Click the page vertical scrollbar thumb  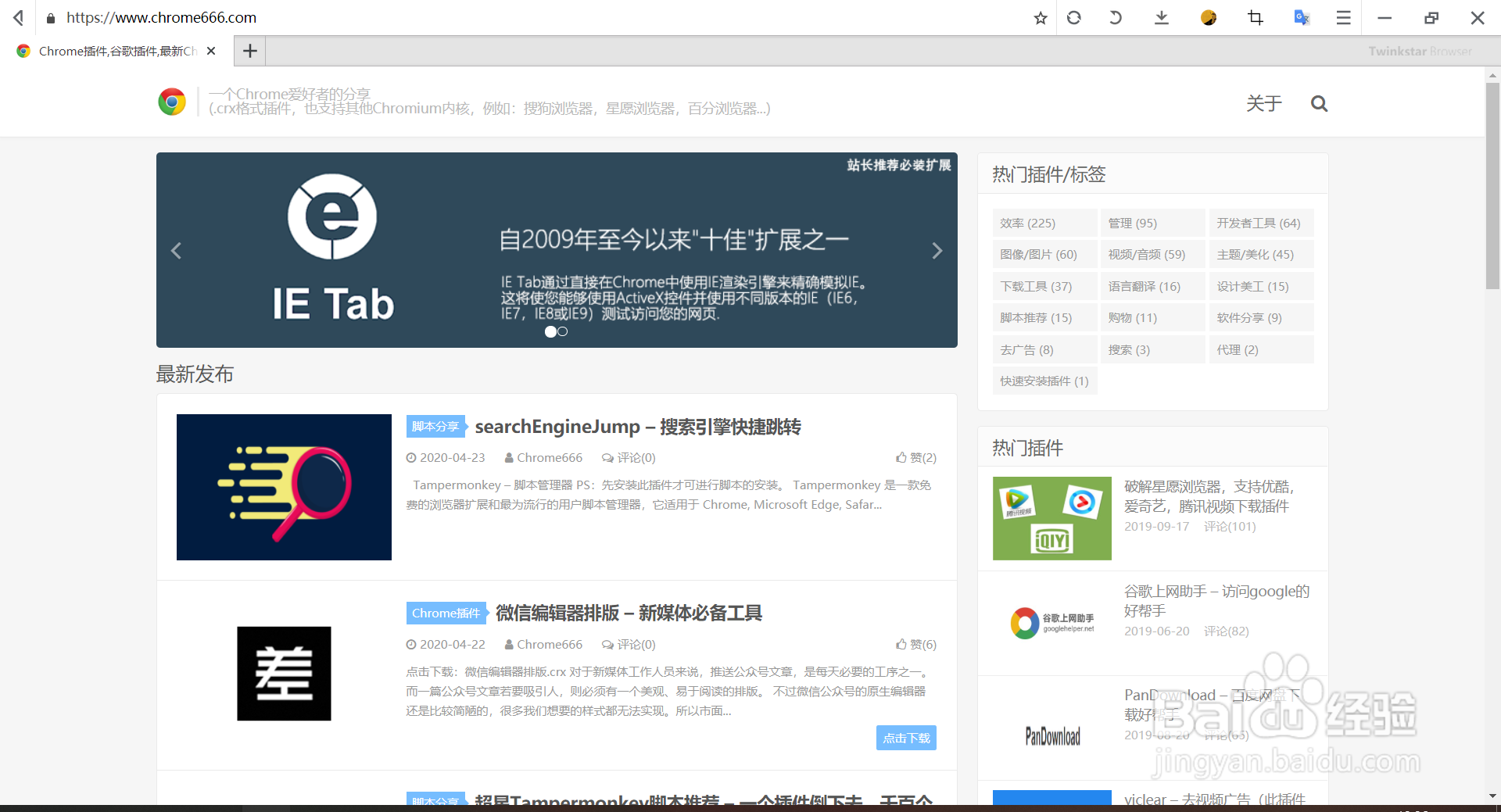(1492, 186)
